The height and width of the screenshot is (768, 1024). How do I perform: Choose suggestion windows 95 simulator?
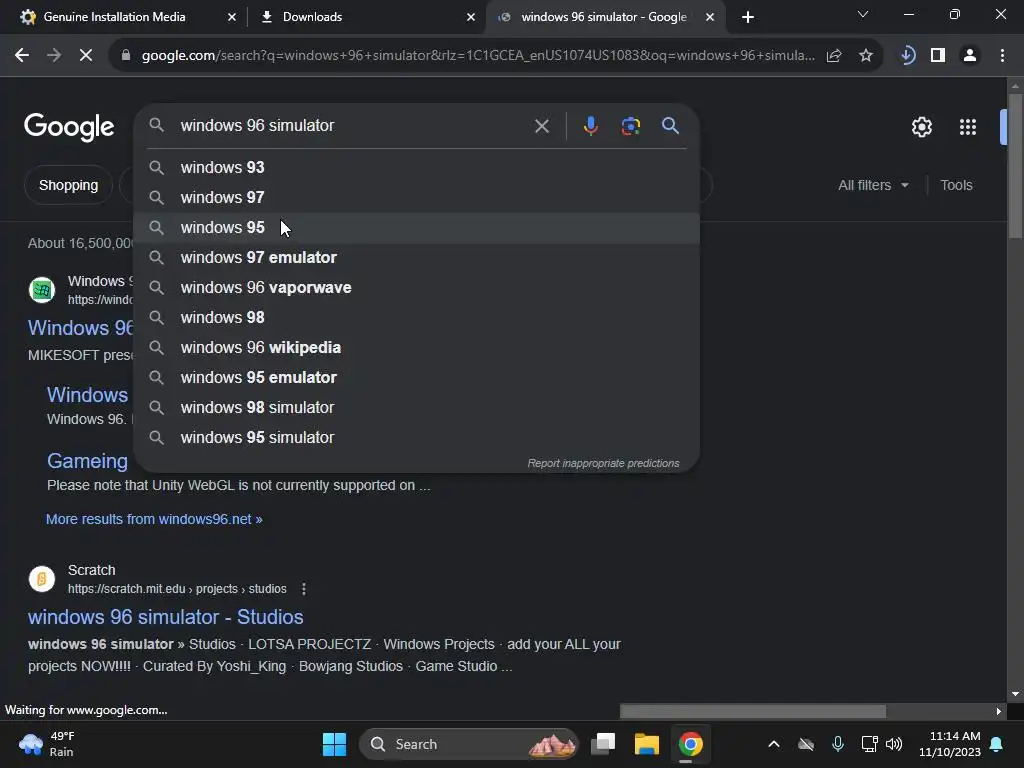tap(417, 438)
